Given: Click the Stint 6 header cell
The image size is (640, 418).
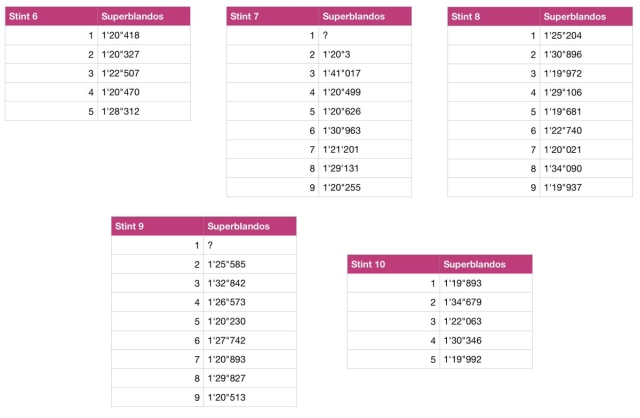Looking at the screenshot, I should (x=52, y=17).
